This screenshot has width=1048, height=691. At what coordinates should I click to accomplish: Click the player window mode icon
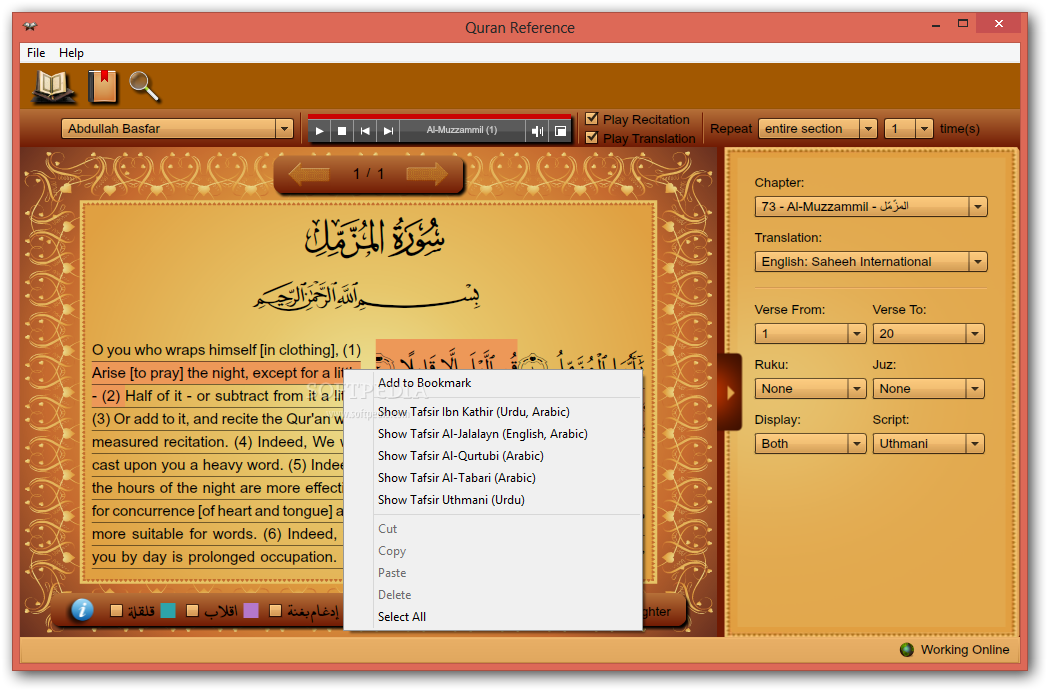[x=560, y=131]
